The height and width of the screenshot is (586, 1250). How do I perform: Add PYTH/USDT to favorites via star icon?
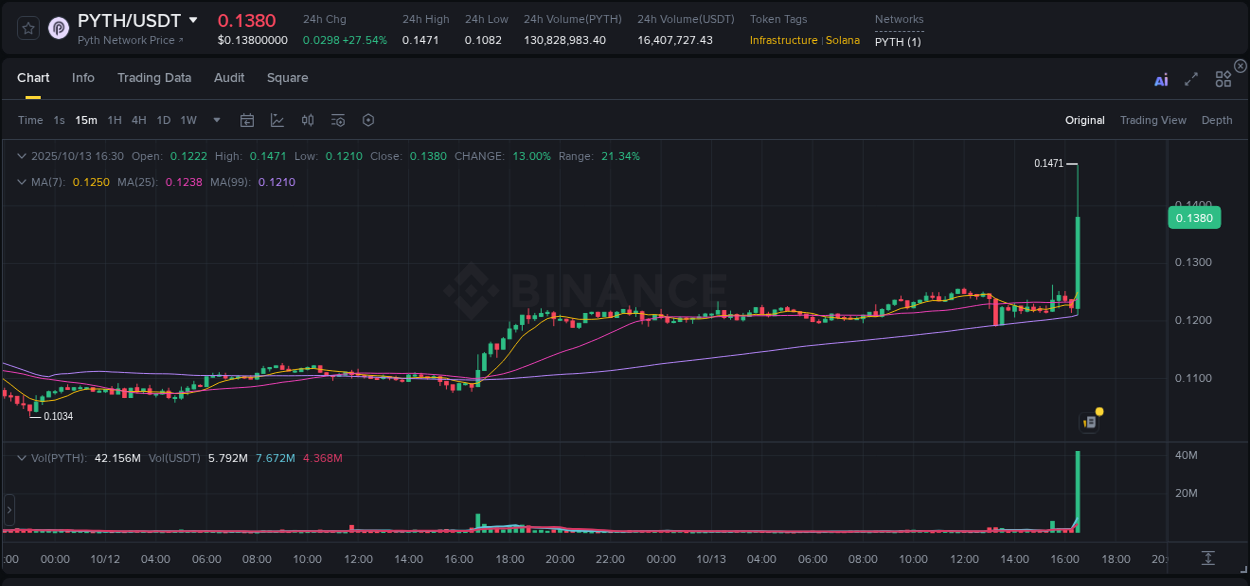[27, 27]
